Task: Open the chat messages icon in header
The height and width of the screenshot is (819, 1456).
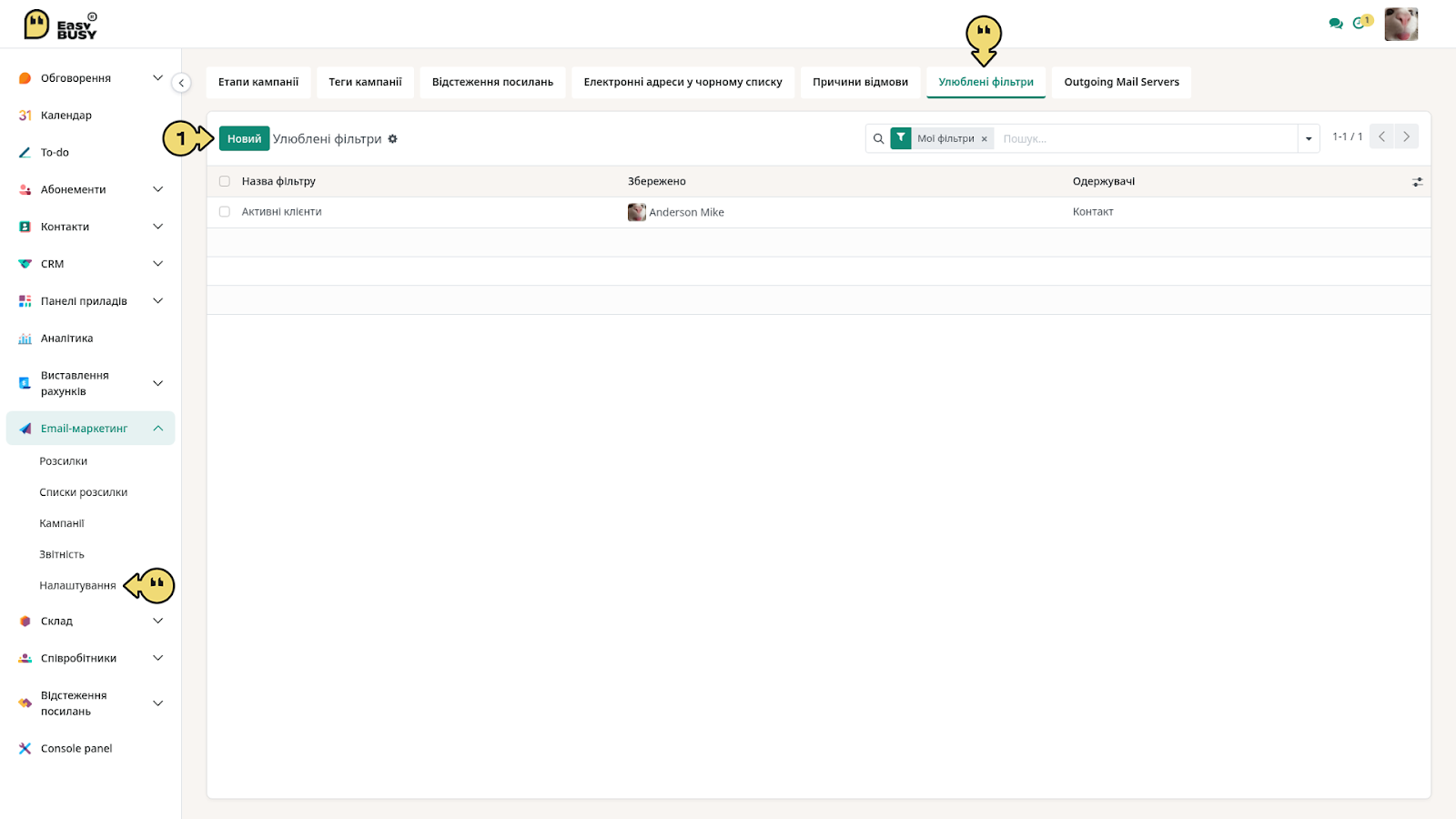Action: [x=1335, y=24]
